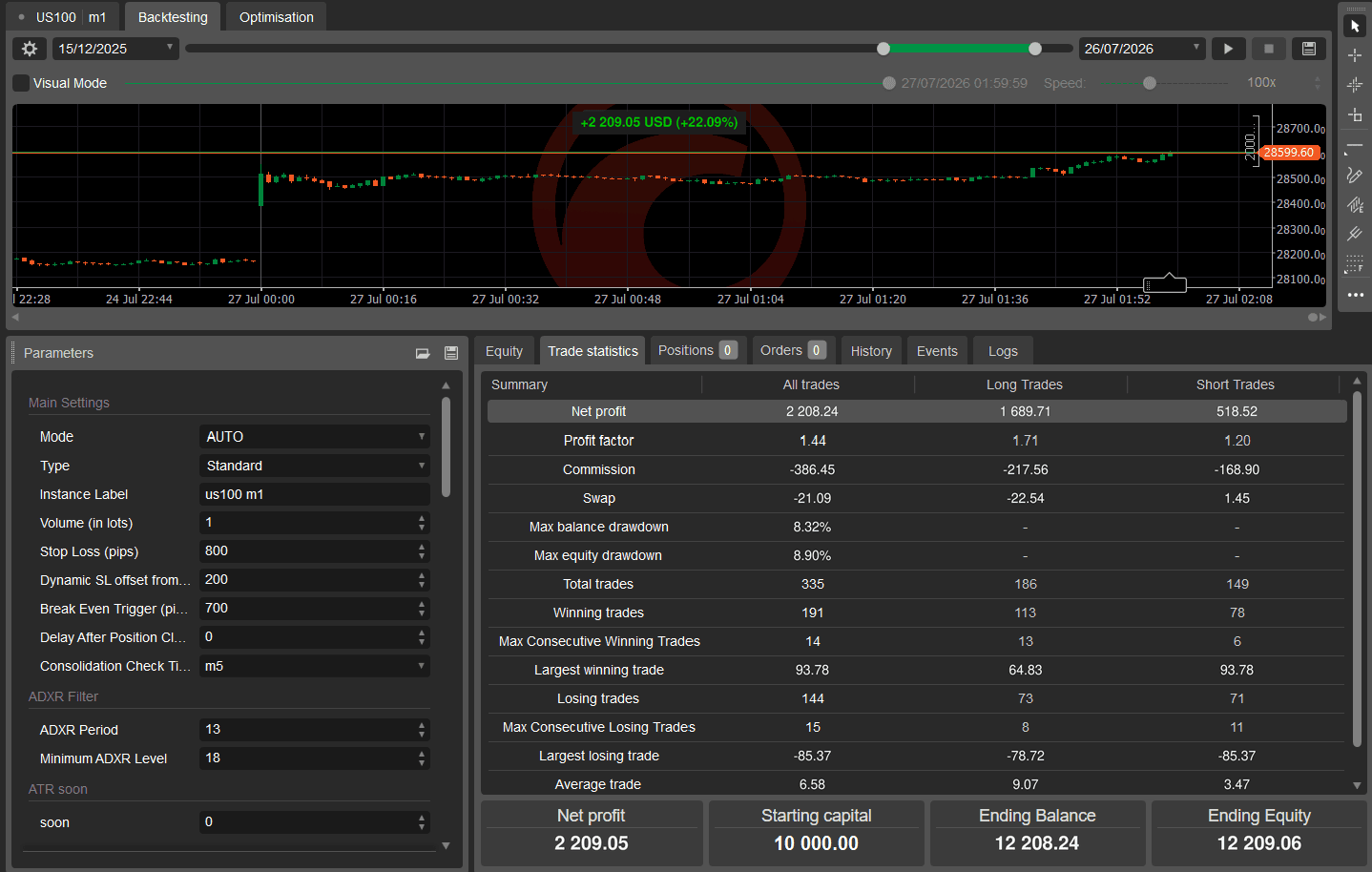Screen dimensions: 1372x872
Task: Toggle Visual Mode checkbox
Action: point(21,83)
